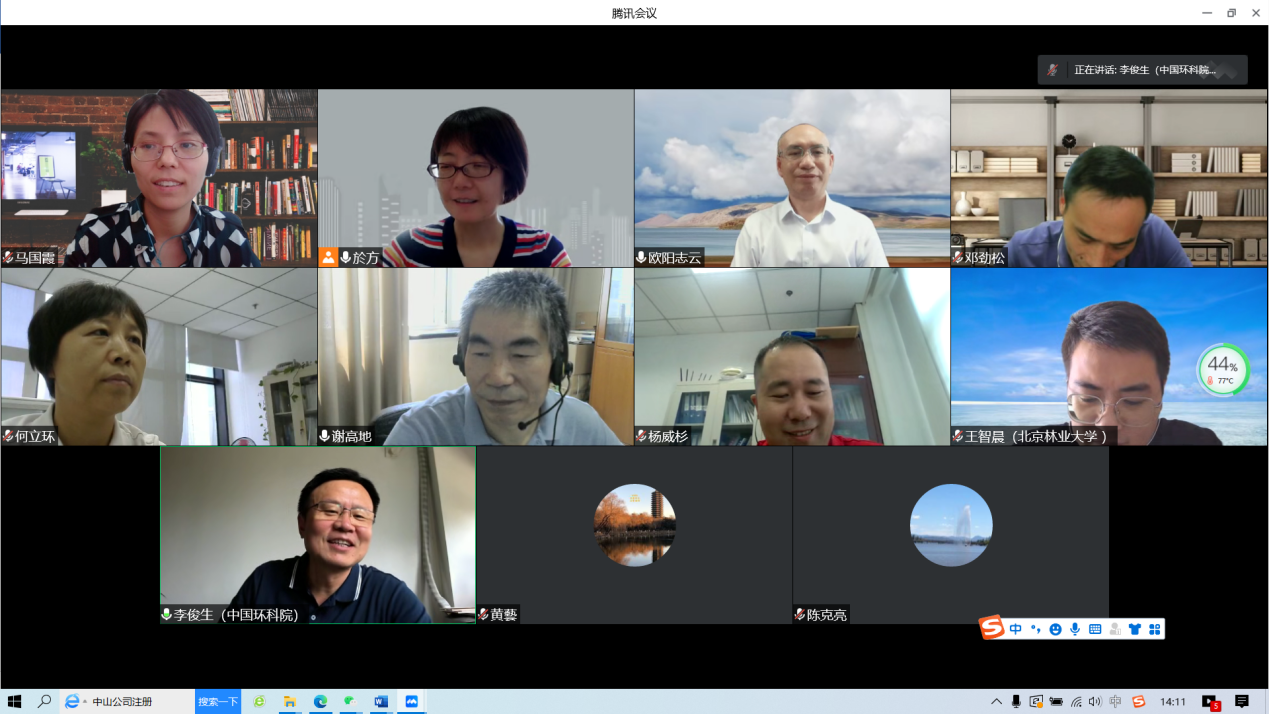Open Sogou soft keyboard icon
The width and height of the screenshot is (1269, 714).
point(1095,629)
